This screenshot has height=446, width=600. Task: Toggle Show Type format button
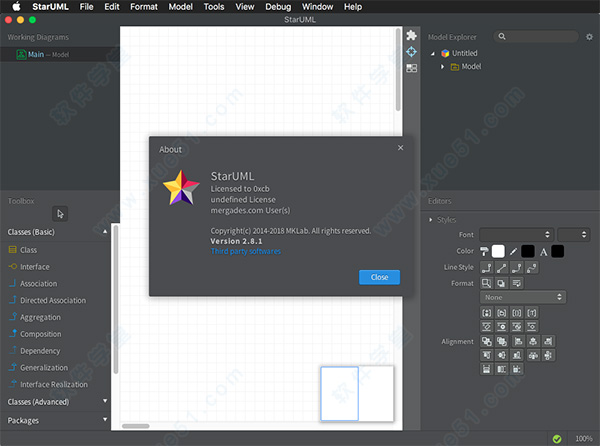[532, 313]
